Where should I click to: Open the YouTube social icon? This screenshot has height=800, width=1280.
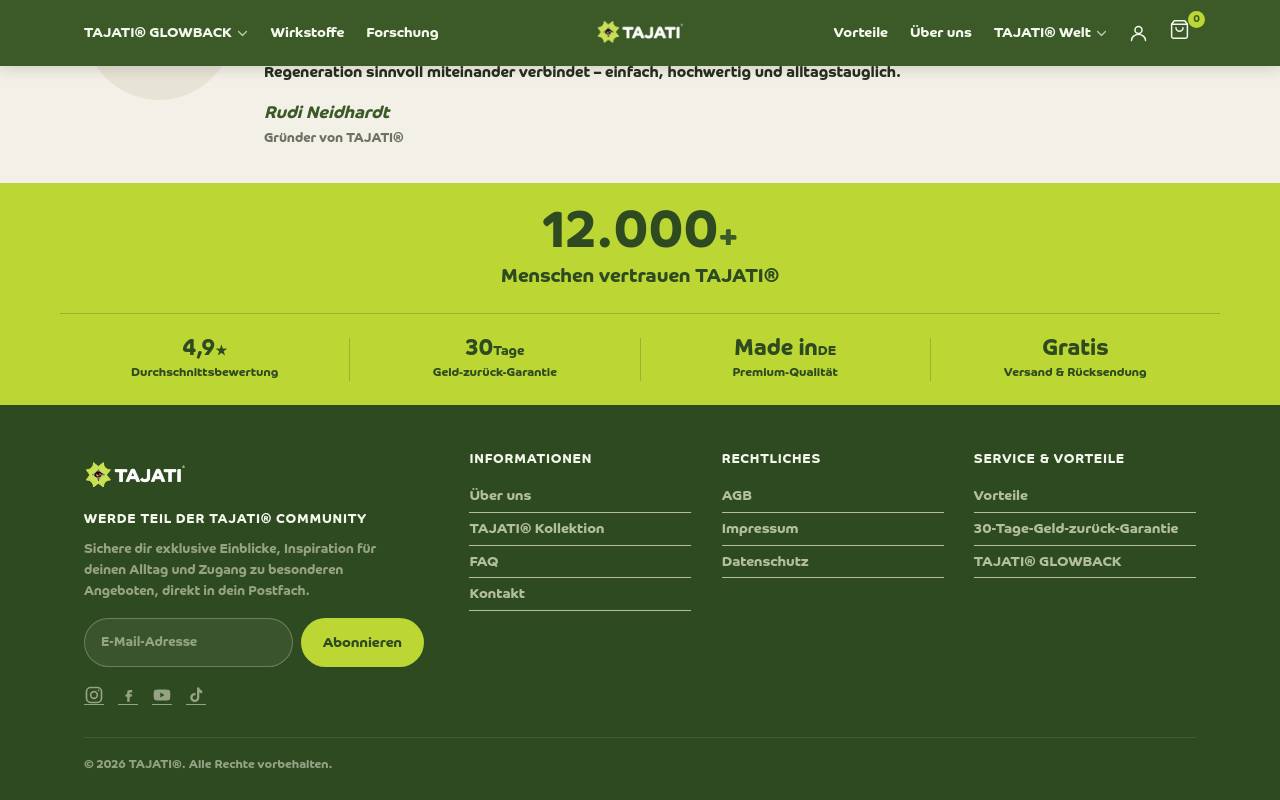[x=162, y=695]
